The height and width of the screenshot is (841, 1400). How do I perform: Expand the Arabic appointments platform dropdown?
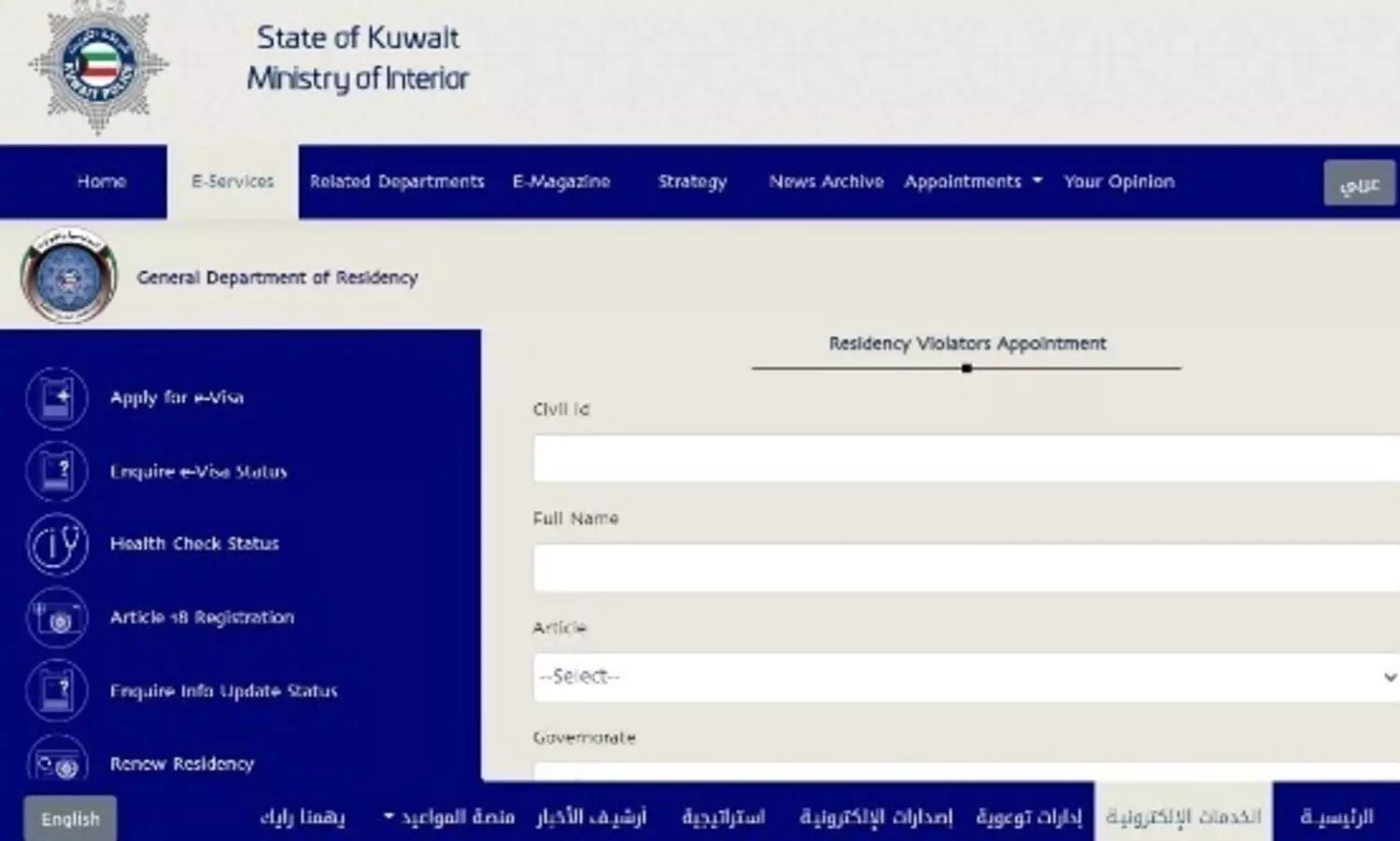[449, 818]
